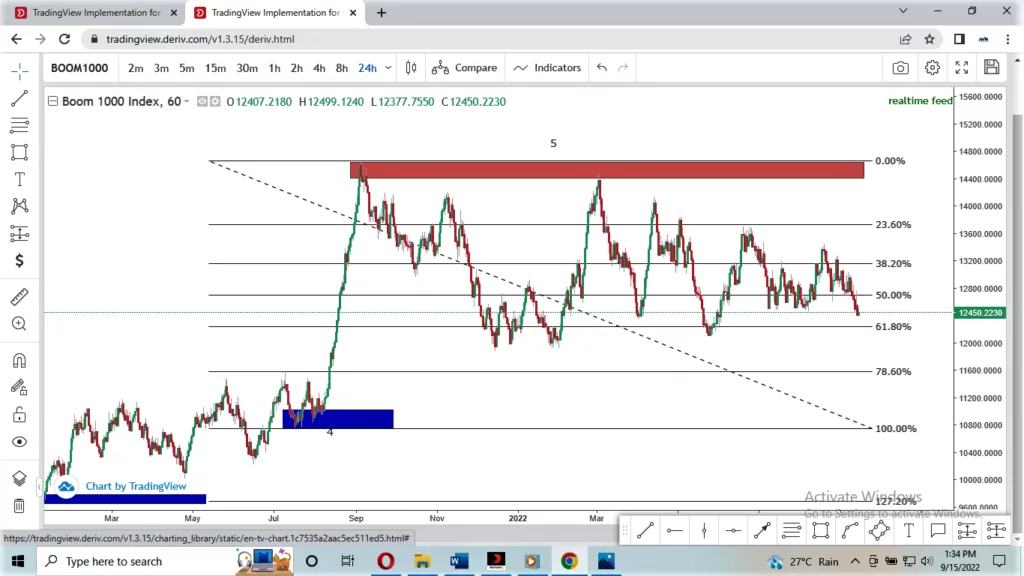This screenshot has height=576, width=1024.
Task: Hide all drawings with eye icon
Action: pos(20,442)
